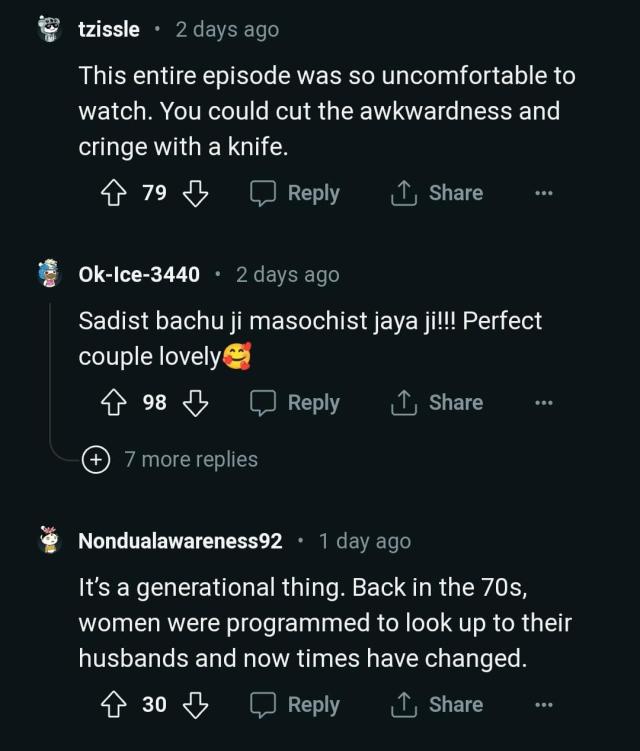Share Nondualawareness92's comment
640x751 pixels.
[437, 705]
